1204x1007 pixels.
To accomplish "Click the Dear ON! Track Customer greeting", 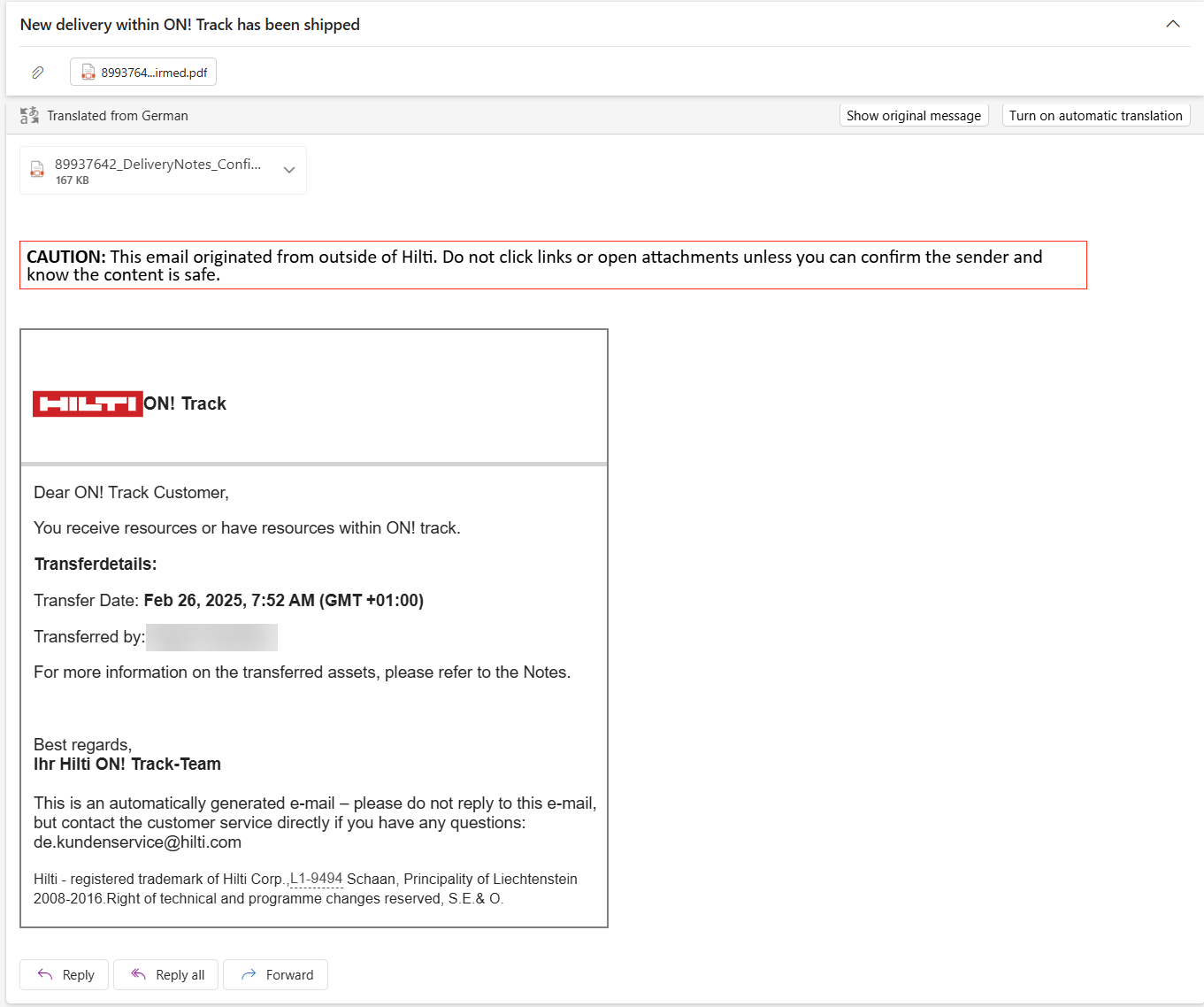I will point(131,493).
